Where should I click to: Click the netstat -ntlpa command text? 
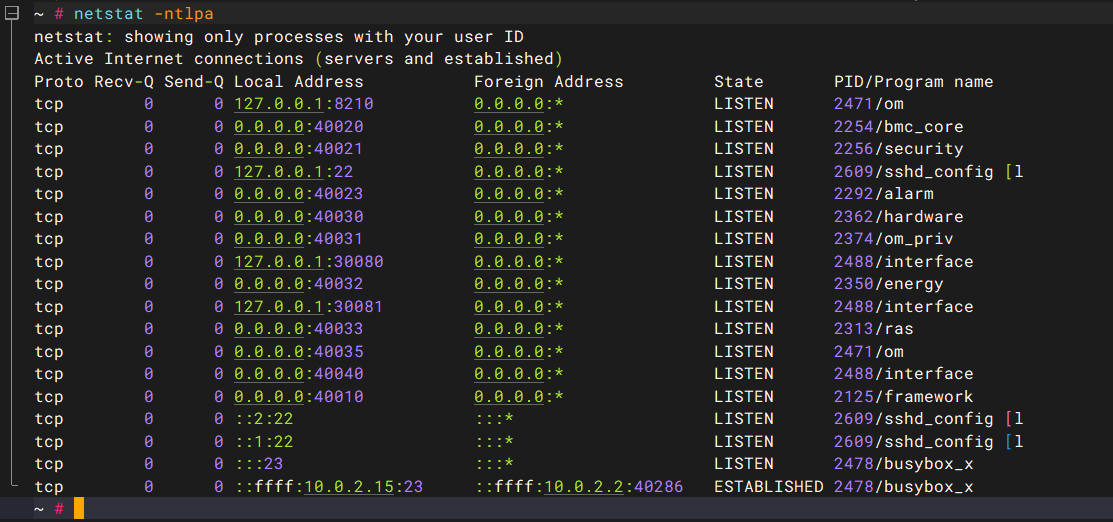143,14
